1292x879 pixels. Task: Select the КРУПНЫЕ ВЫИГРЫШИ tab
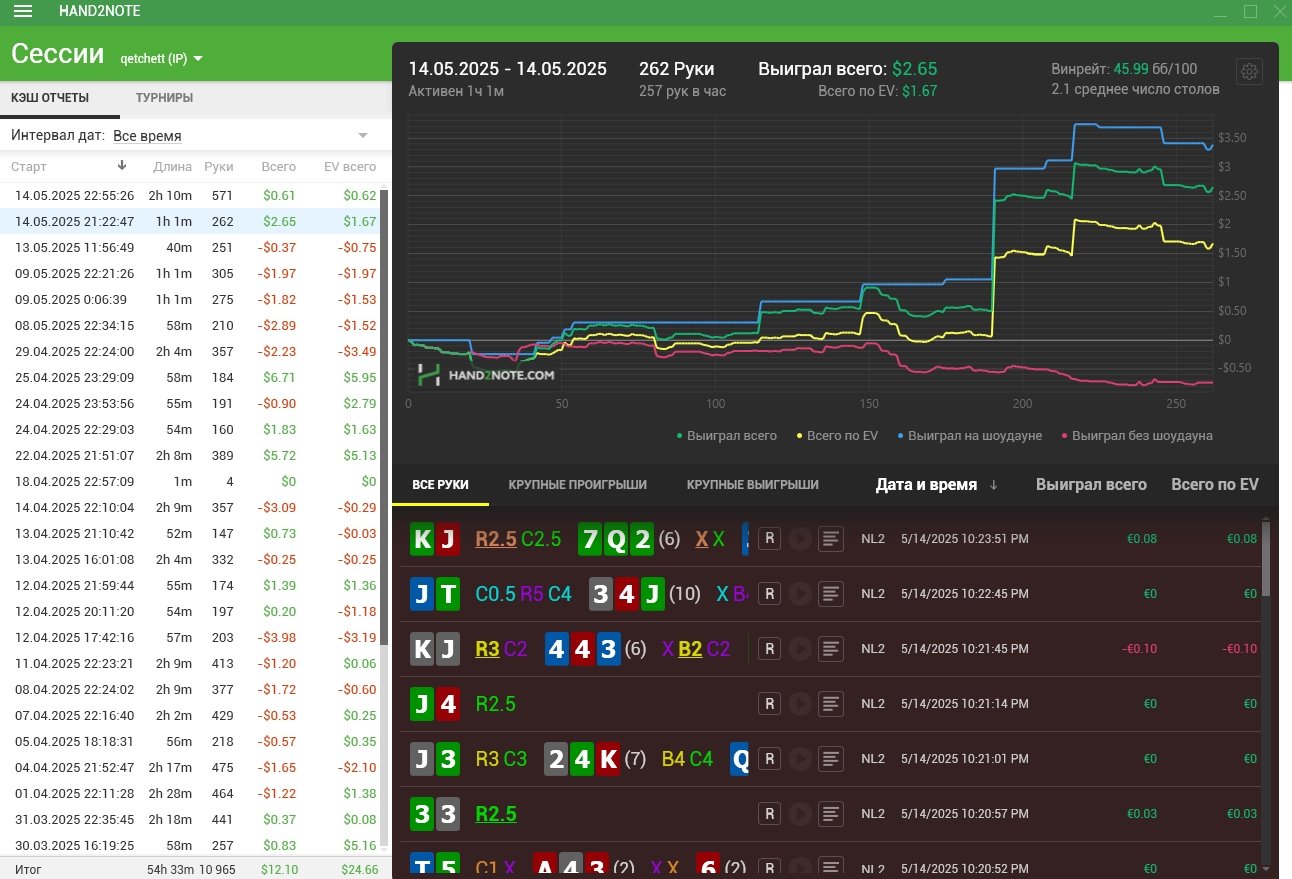(752, 485)
